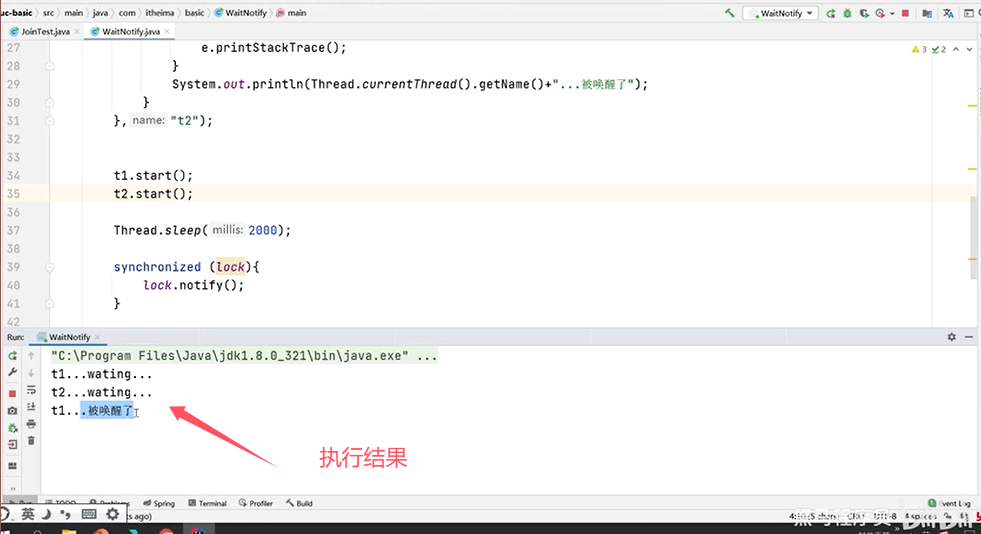This screenshot has width=981, height=534.
Task: Collapse the synchronized block at line 39
Action: pos(50,267)
